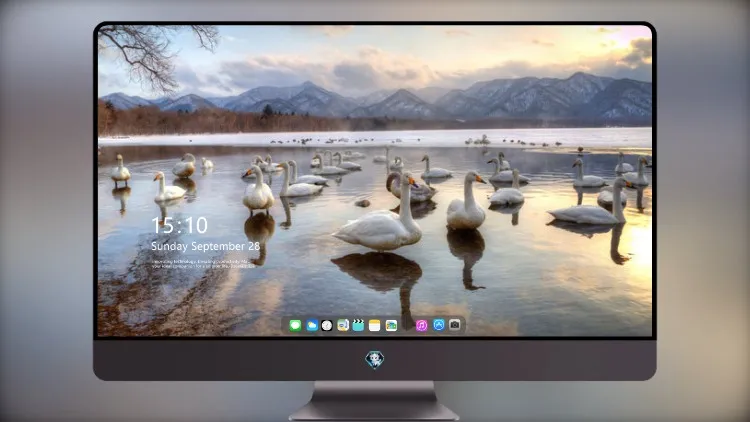Launch the pink iTunes music app

(x=421, y=326)
